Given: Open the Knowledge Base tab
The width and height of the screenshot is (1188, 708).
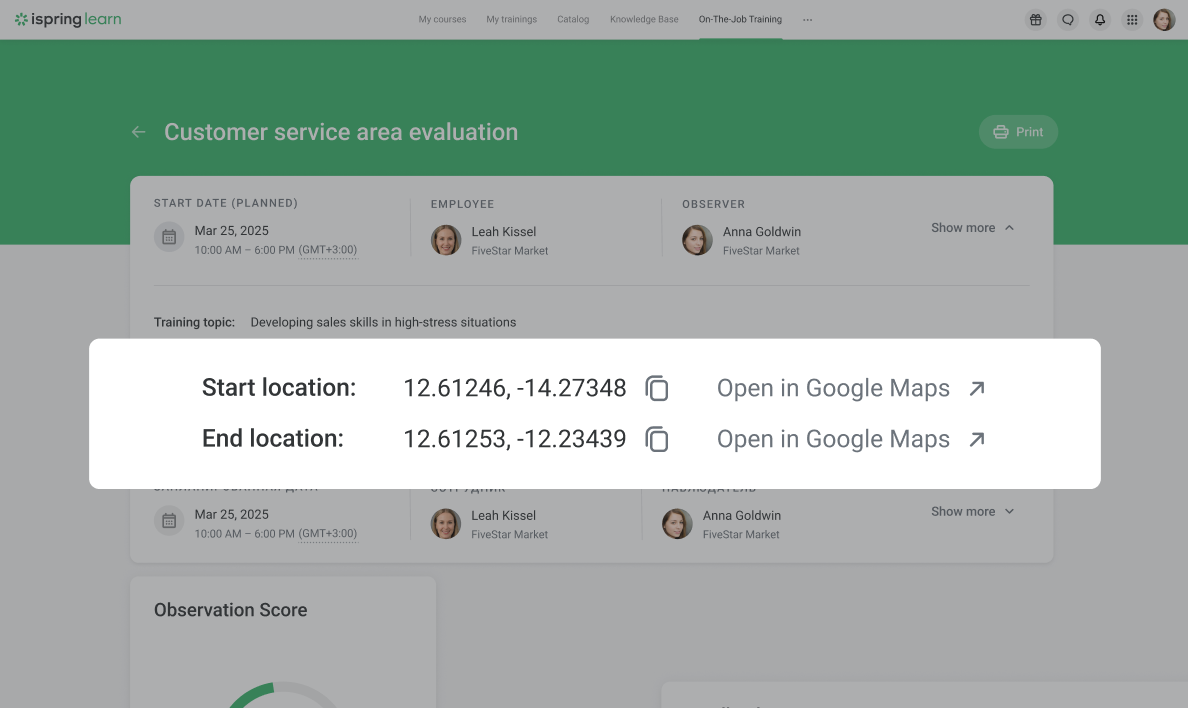Looking at the screenshot, I should pos(644,20).
